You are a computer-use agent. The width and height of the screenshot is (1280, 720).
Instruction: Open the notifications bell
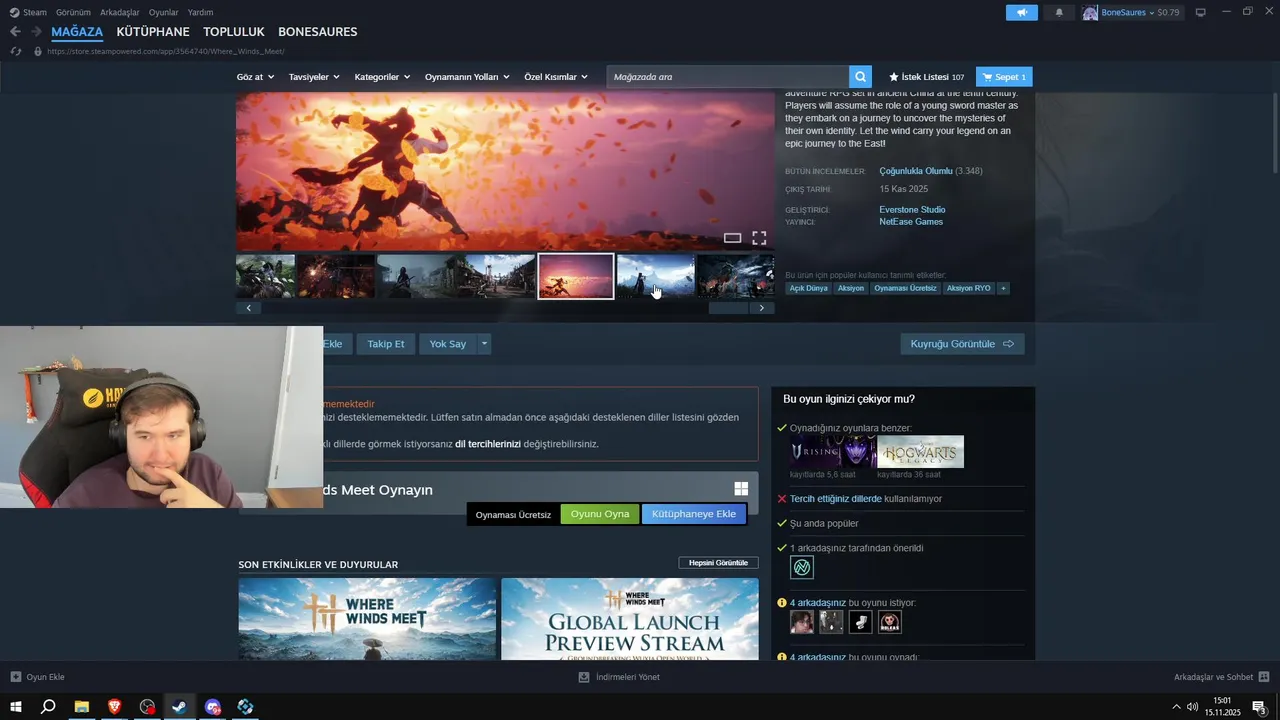pyautogui.click(x=1059, y=12)
